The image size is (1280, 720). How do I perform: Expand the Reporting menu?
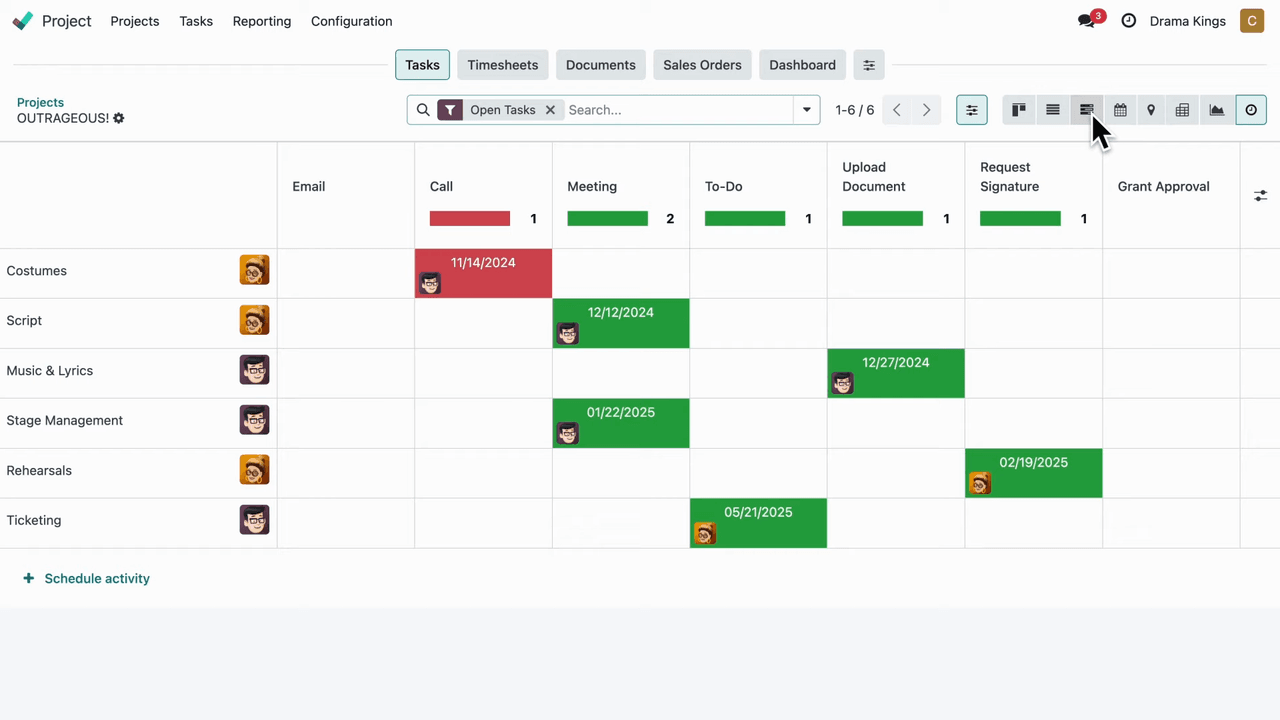pyautogui.click(x=261, y=21)
